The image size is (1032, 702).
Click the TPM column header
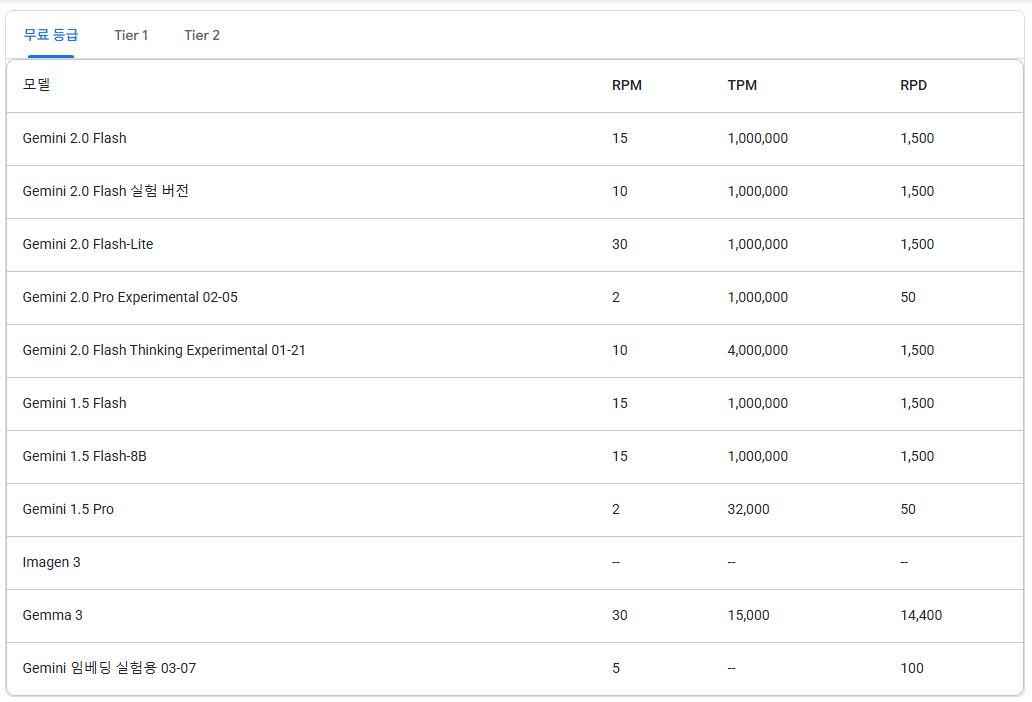click(740, 85)
